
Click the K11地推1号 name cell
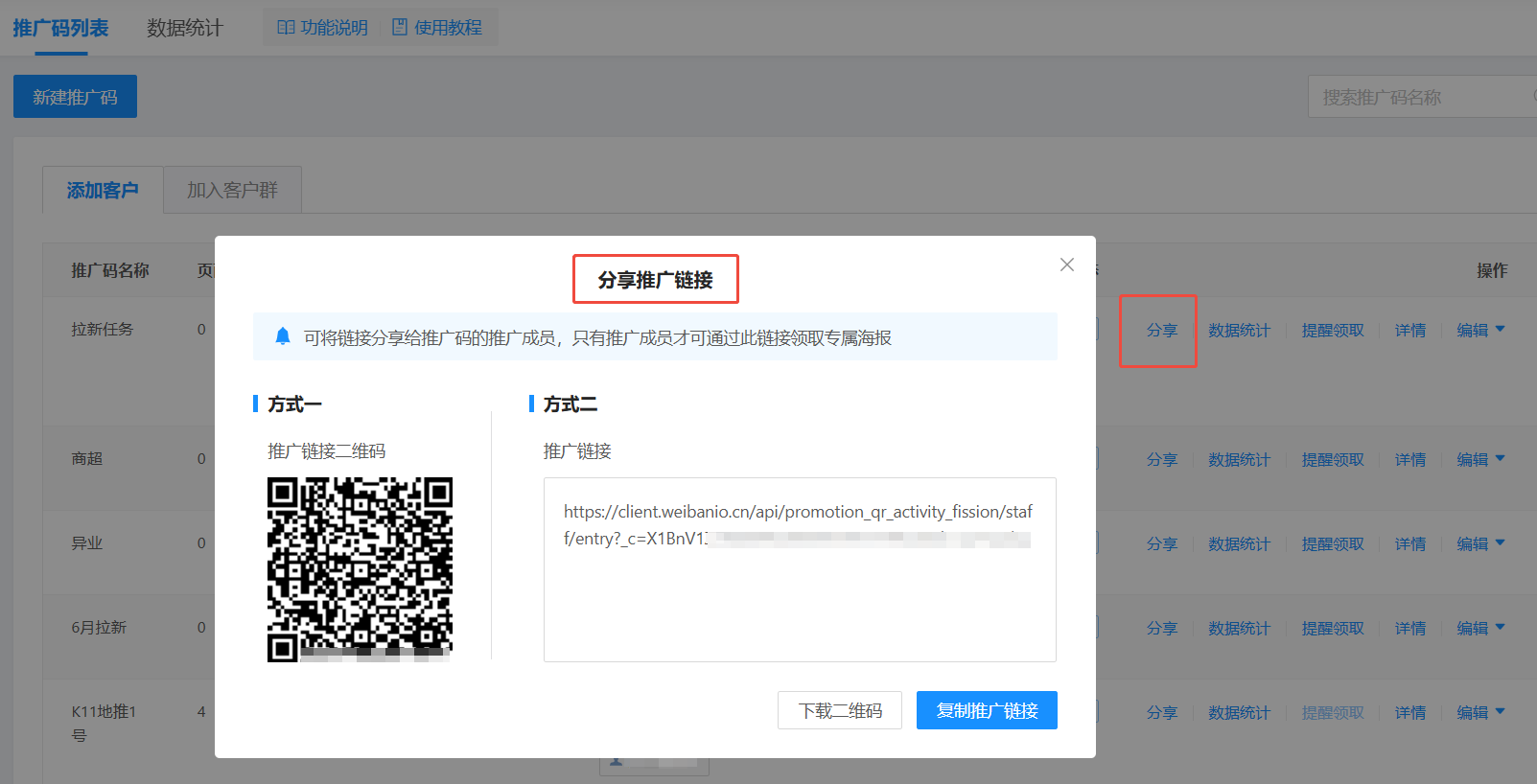pyautogui.click(x=104, y=723)
